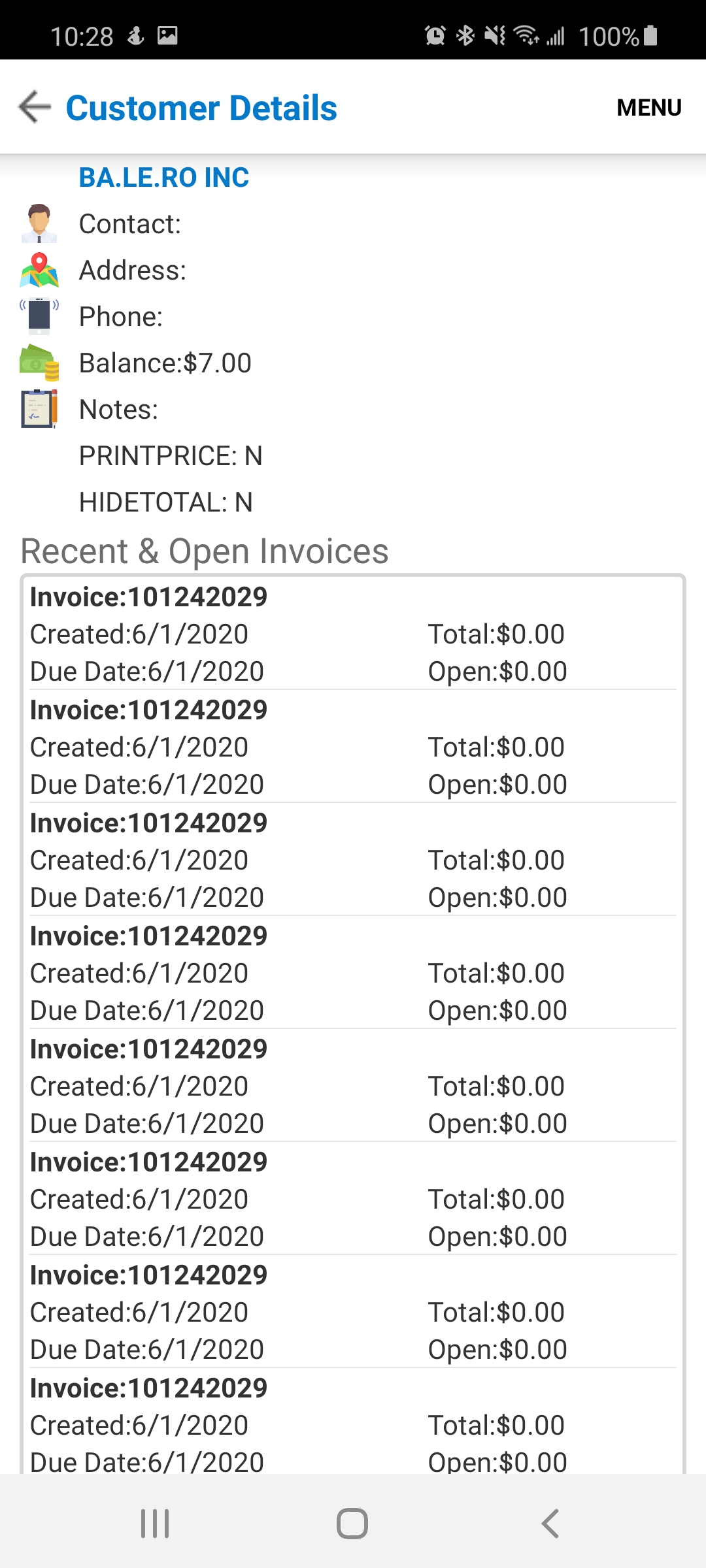
Task: Tap the Balance:$7.00 line
Action: [x=165, y=363]
